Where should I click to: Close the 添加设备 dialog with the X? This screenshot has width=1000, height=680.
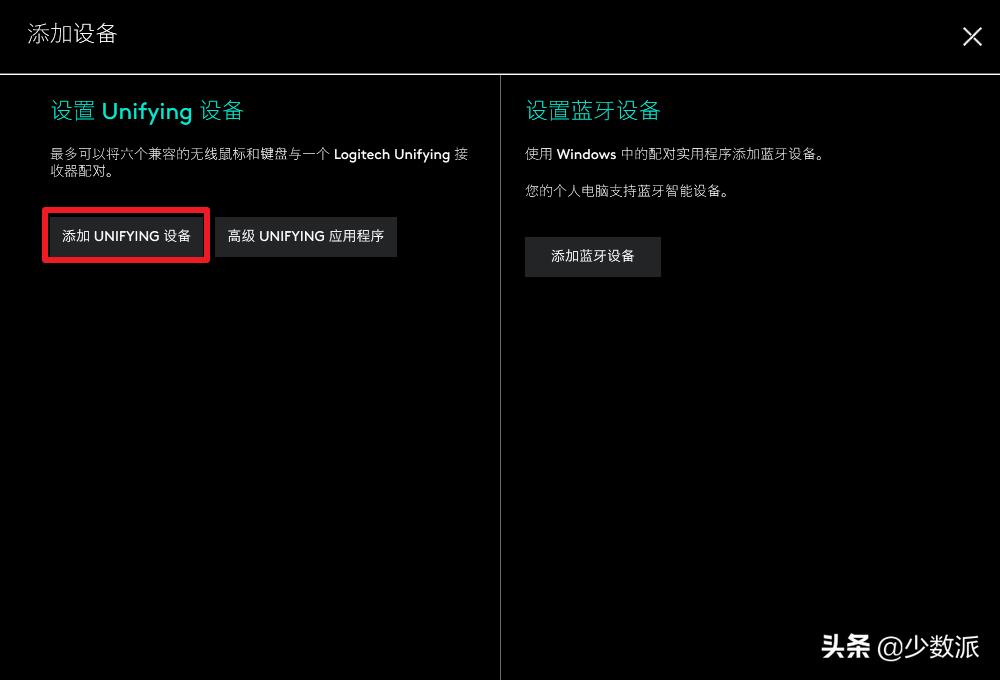tap(972, 36)
